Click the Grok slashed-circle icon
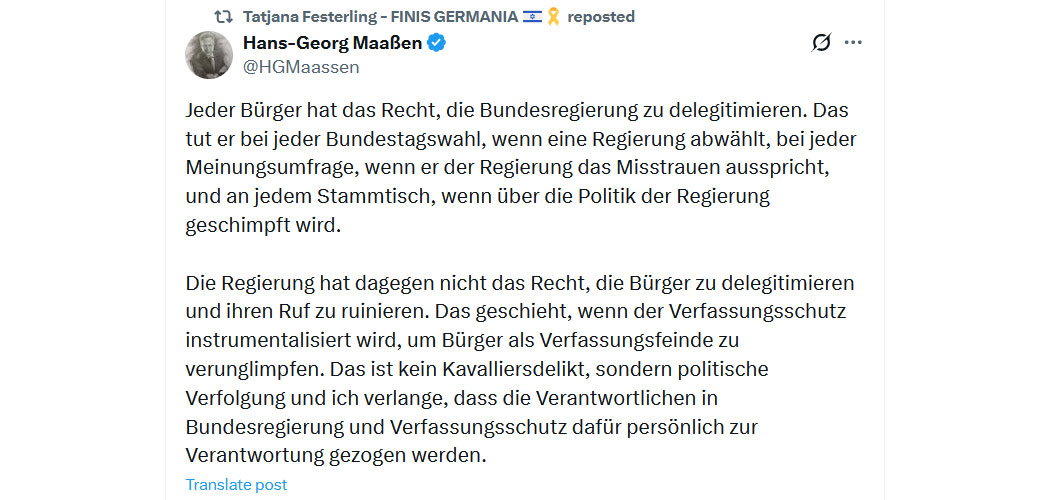This screenshot has height=500, width=1050. 821,43
